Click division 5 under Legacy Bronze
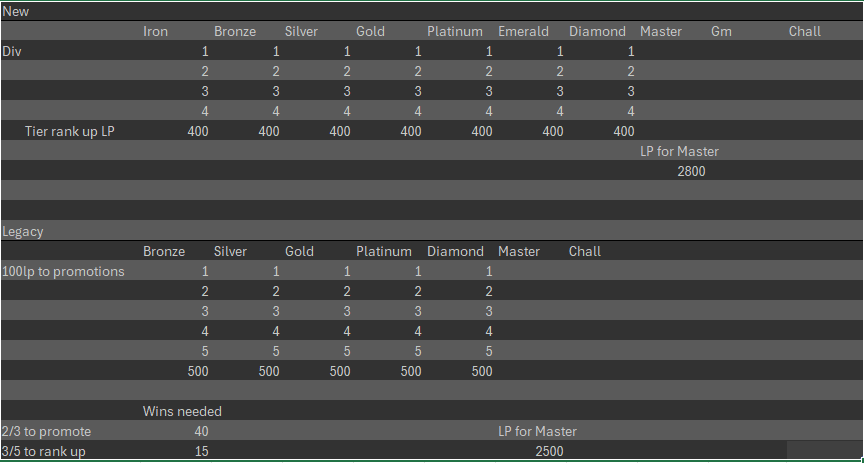Viewport: 864px width, 463px height. point(205,352)
